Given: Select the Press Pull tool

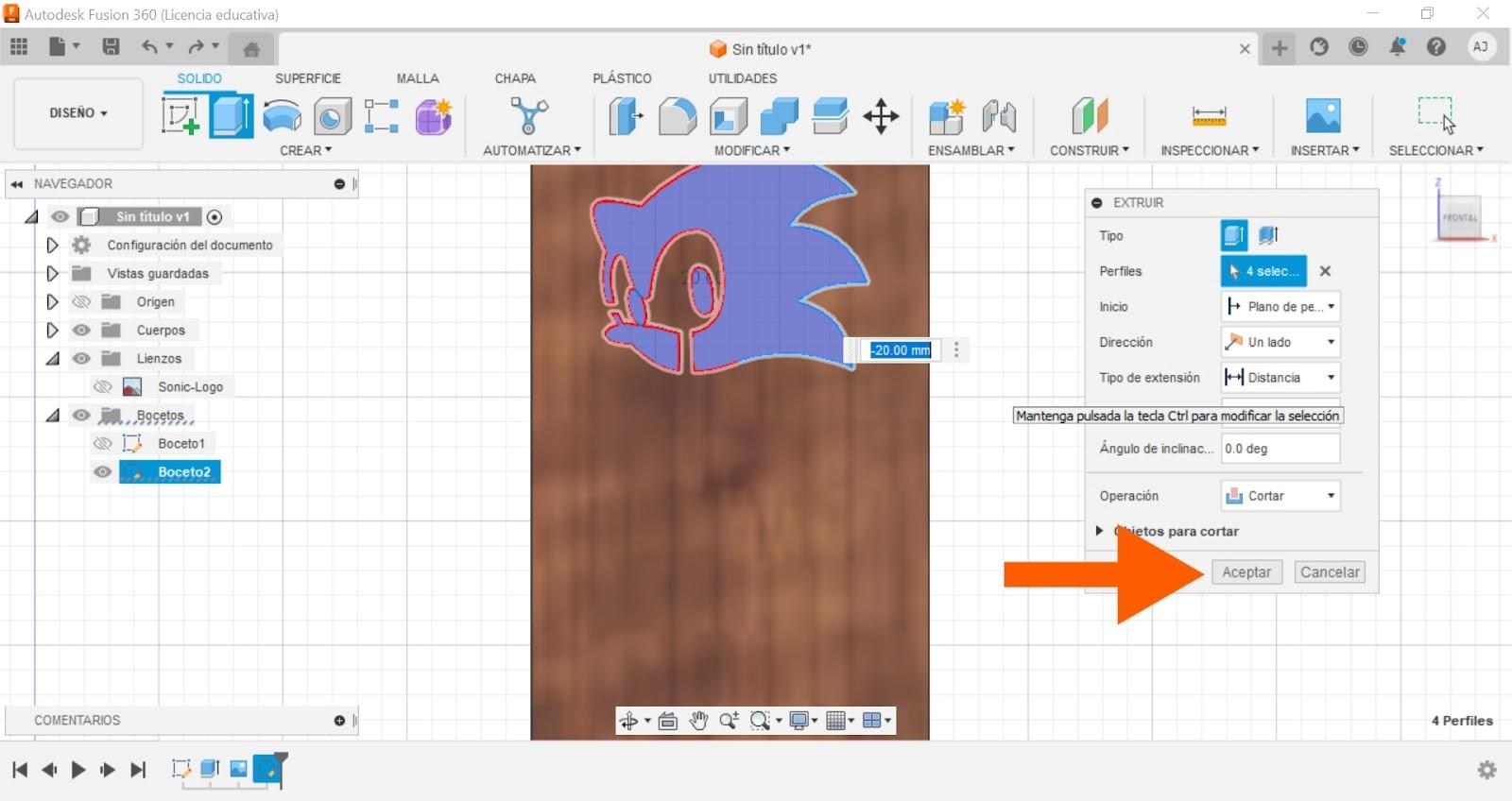Looking at the screenshot, I should (x=626, y=117).
